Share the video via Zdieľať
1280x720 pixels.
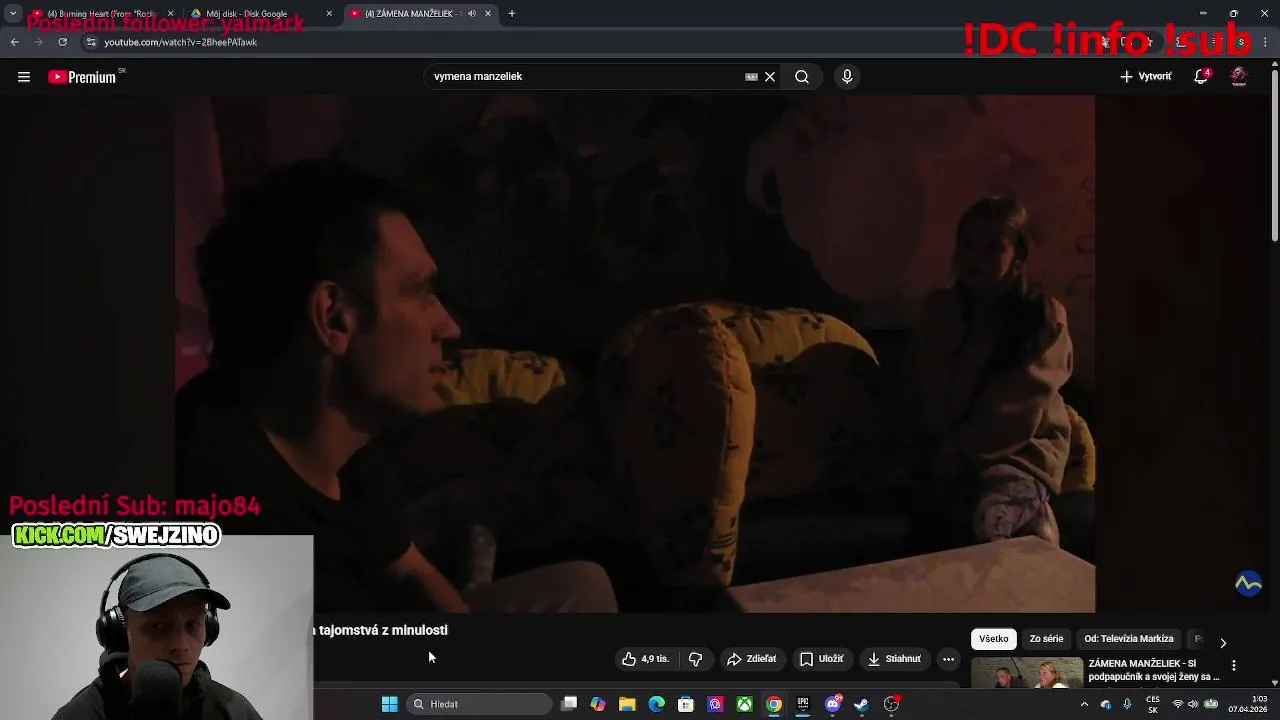click(x=752, y=659)
